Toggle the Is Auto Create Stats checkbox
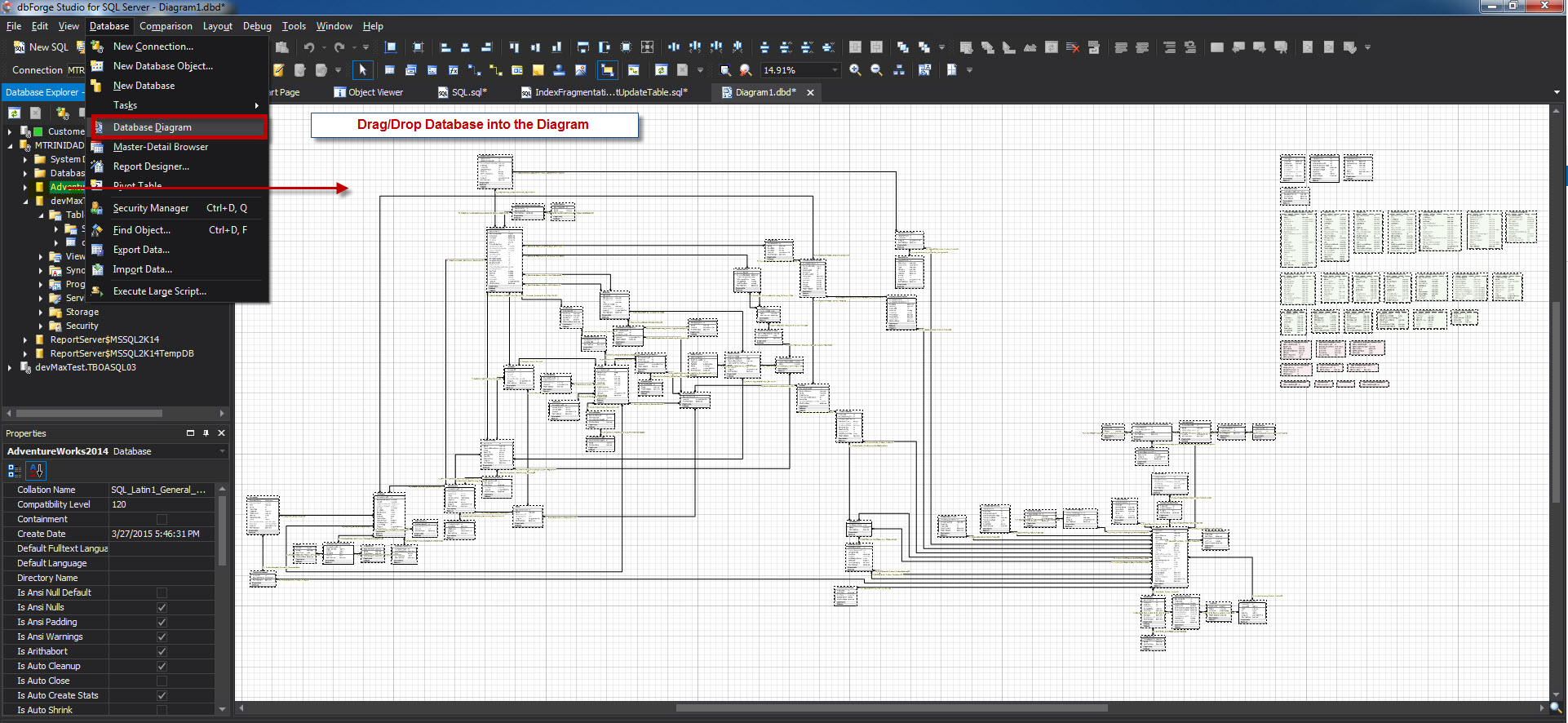 [x=162, y=695]
